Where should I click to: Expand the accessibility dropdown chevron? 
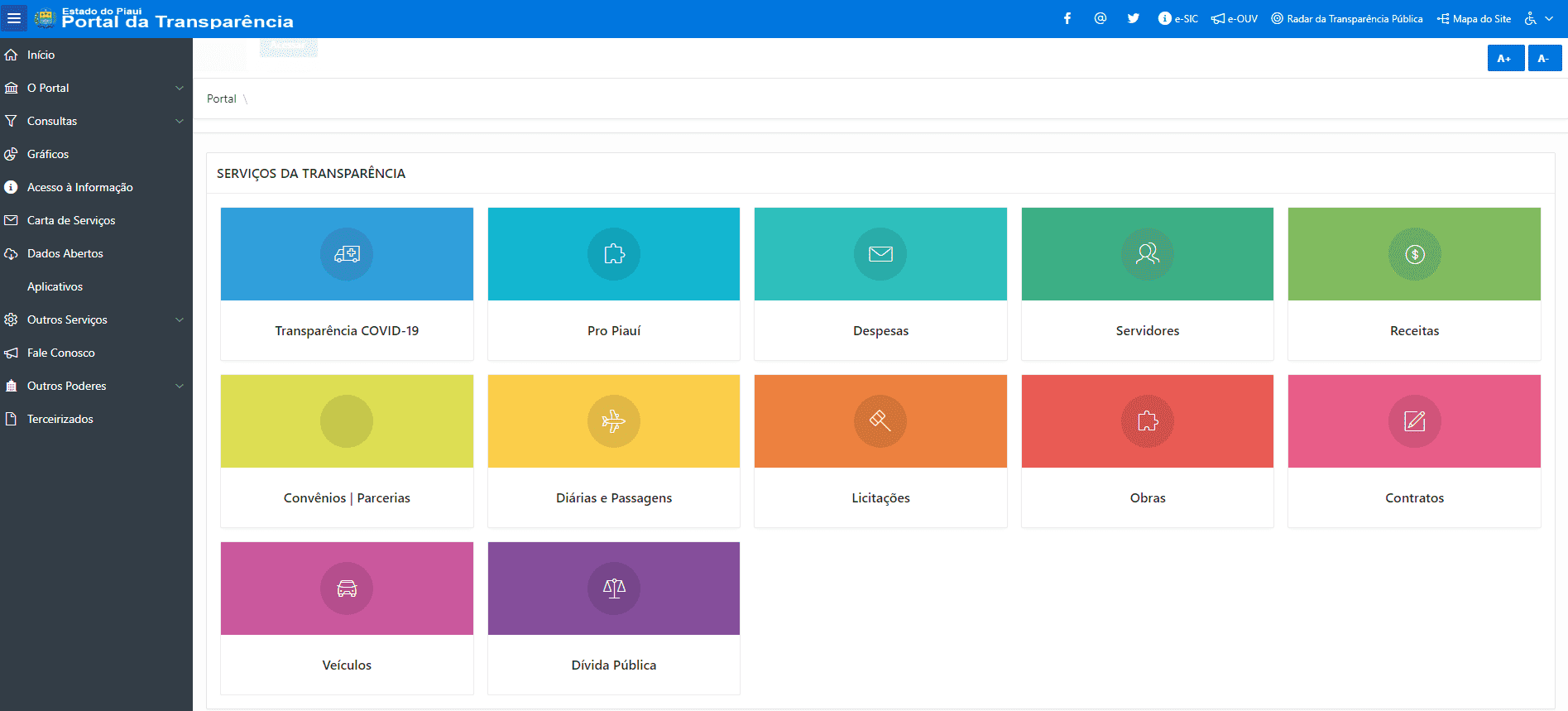click(1549, 18)
